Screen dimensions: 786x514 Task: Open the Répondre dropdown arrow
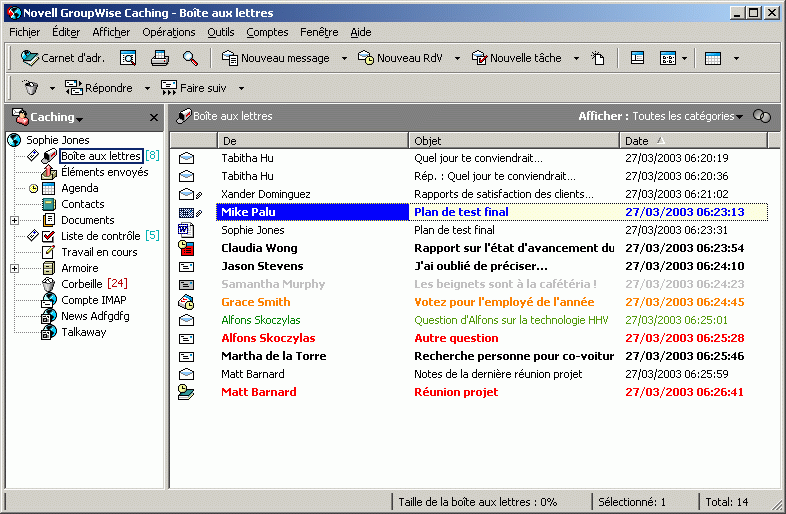[147, 89]
